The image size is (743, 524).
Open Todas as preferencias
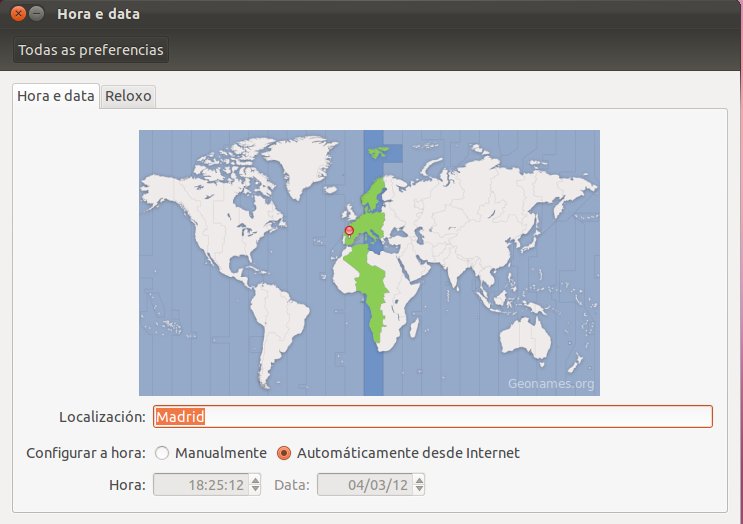91,50
